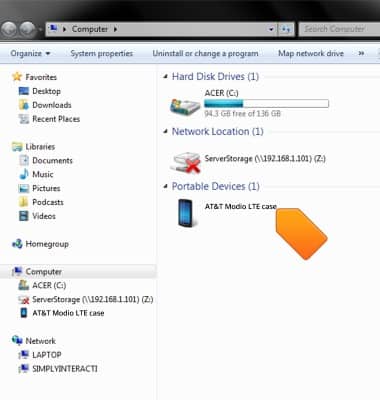Viewport: 380px width, 400px height.
Task: Click Map network drive
Action: tap(311, 53)
